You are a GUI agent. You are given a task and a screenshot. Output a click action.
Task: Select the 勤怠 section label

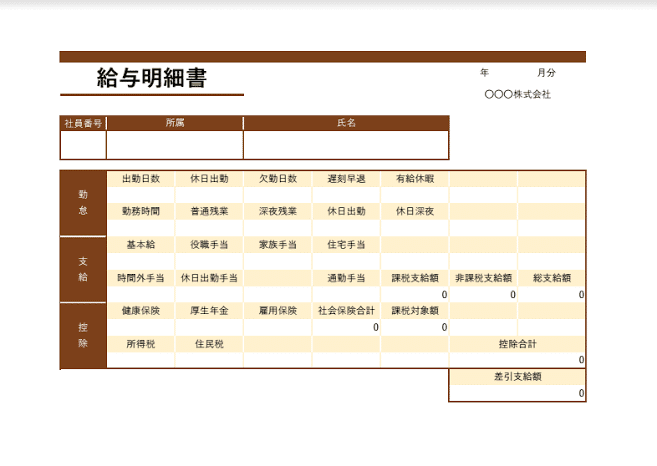[x=83, y=203]
